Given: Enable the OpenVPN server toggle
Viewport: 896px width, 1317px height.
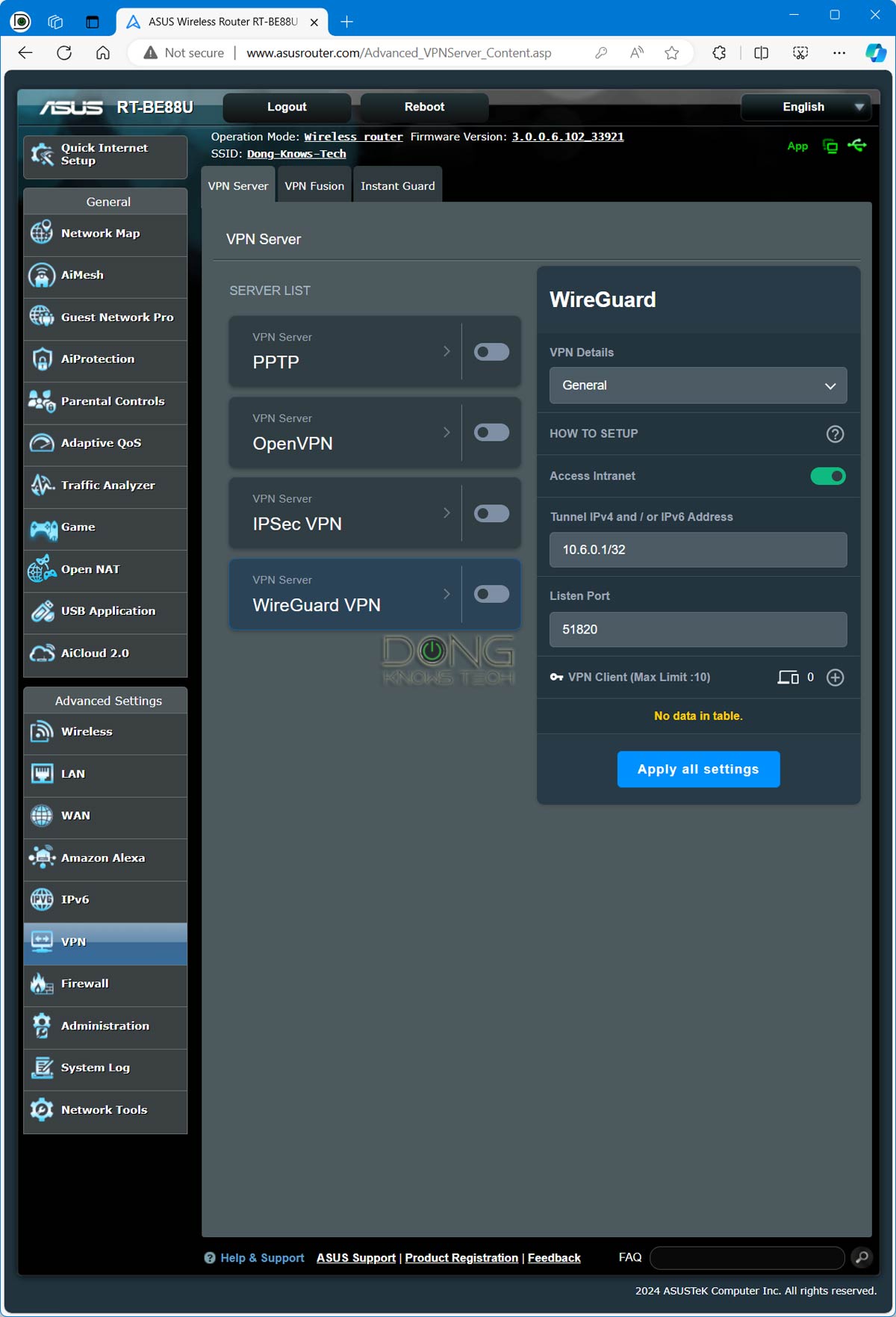Looking at the screenshot, I should tap(491, 433).
